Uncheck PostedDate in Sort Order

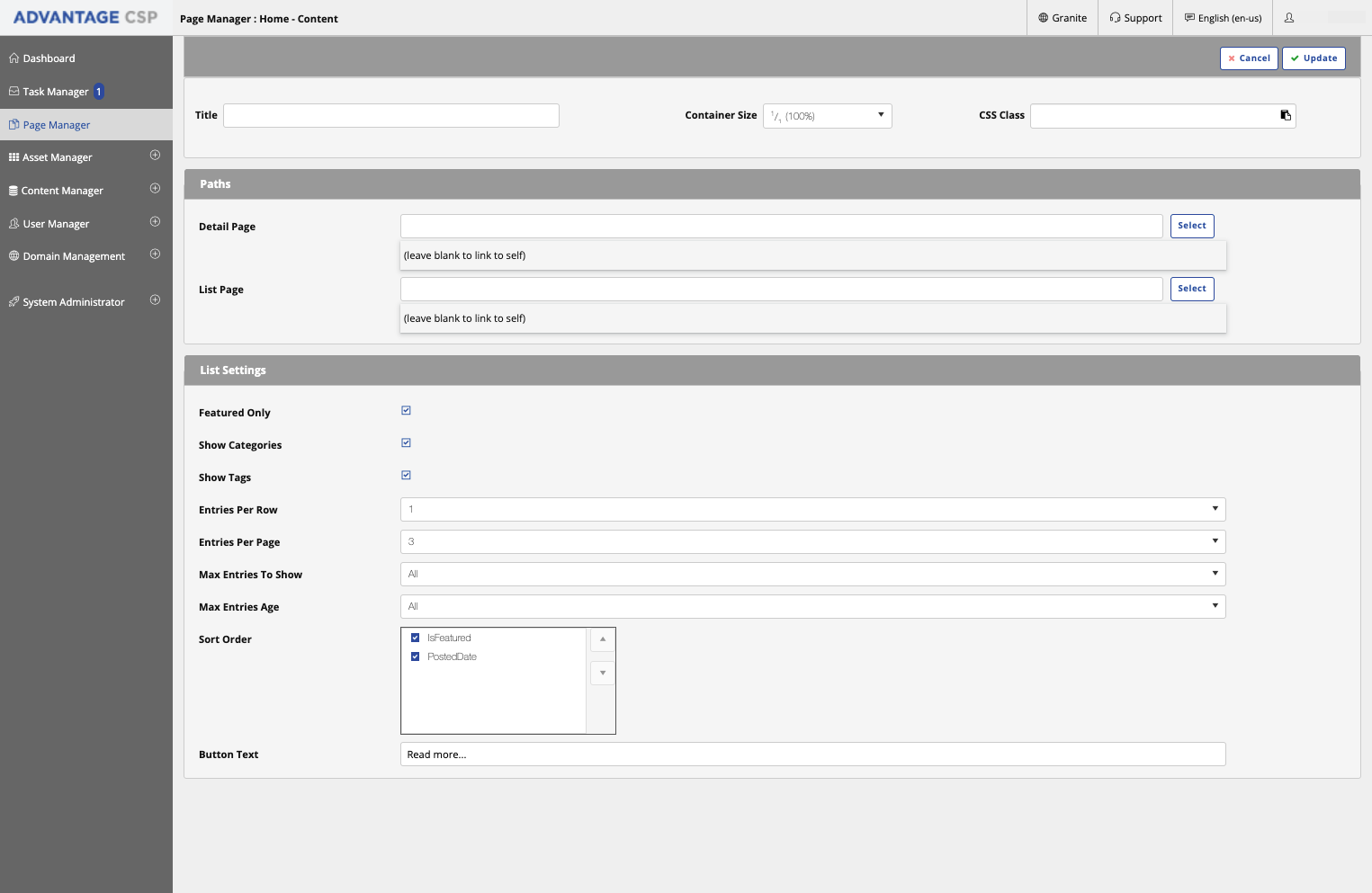(x=415, y=657)
